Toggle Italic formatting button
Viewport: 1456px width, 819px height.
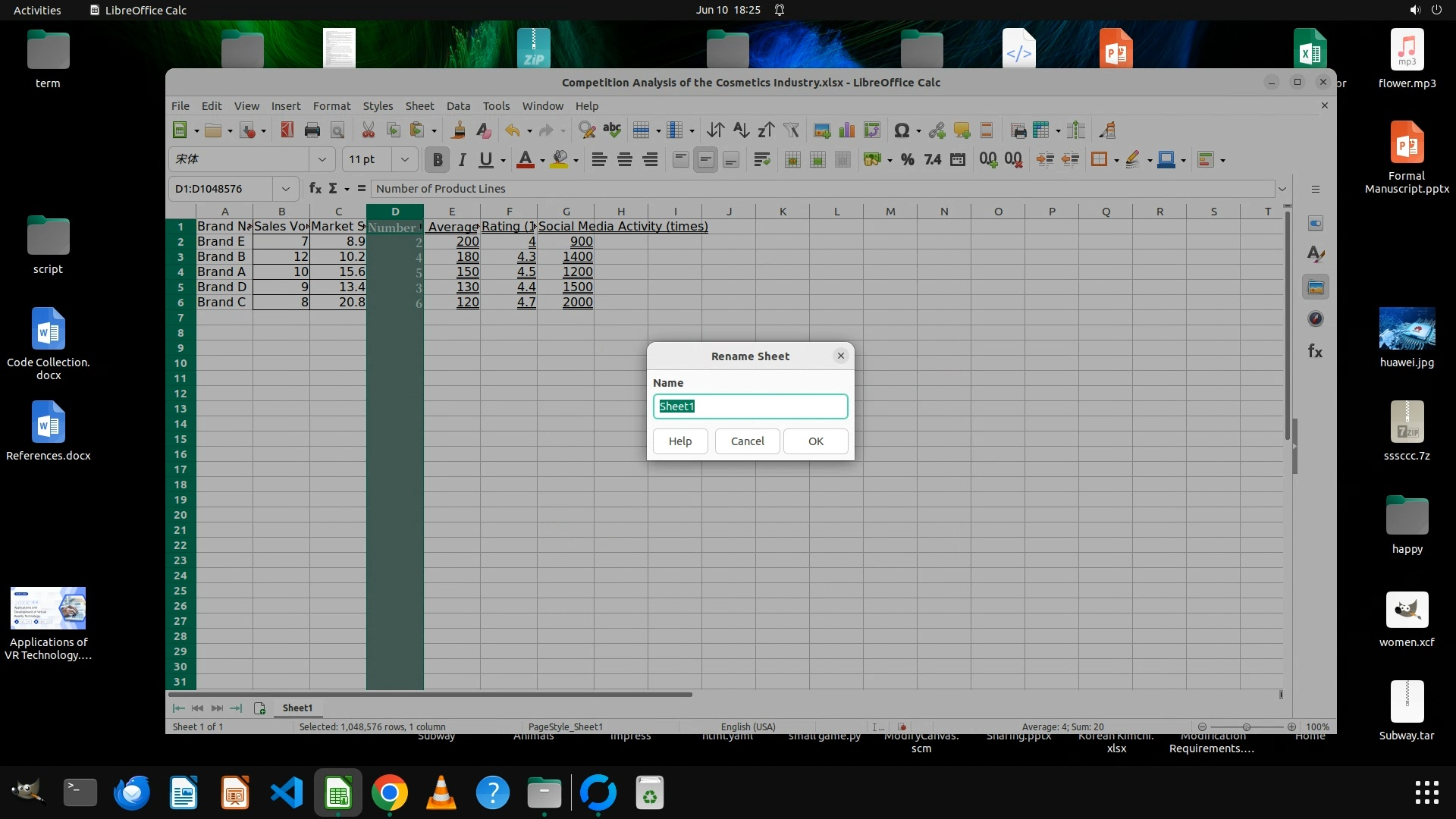[462, 159]
